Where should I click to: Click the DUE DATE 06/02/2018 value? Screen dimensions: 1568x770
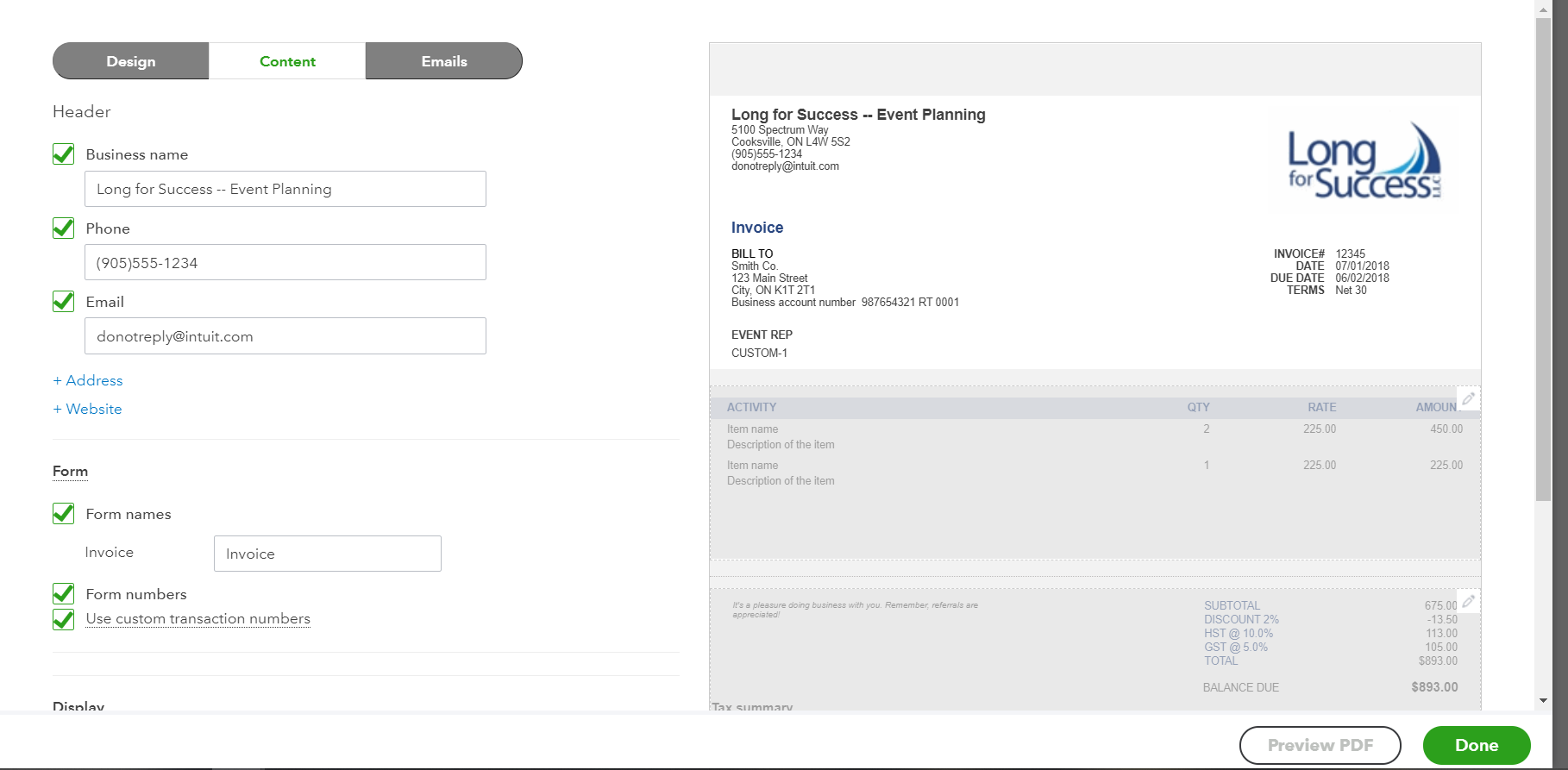[x=1362, y=278]
